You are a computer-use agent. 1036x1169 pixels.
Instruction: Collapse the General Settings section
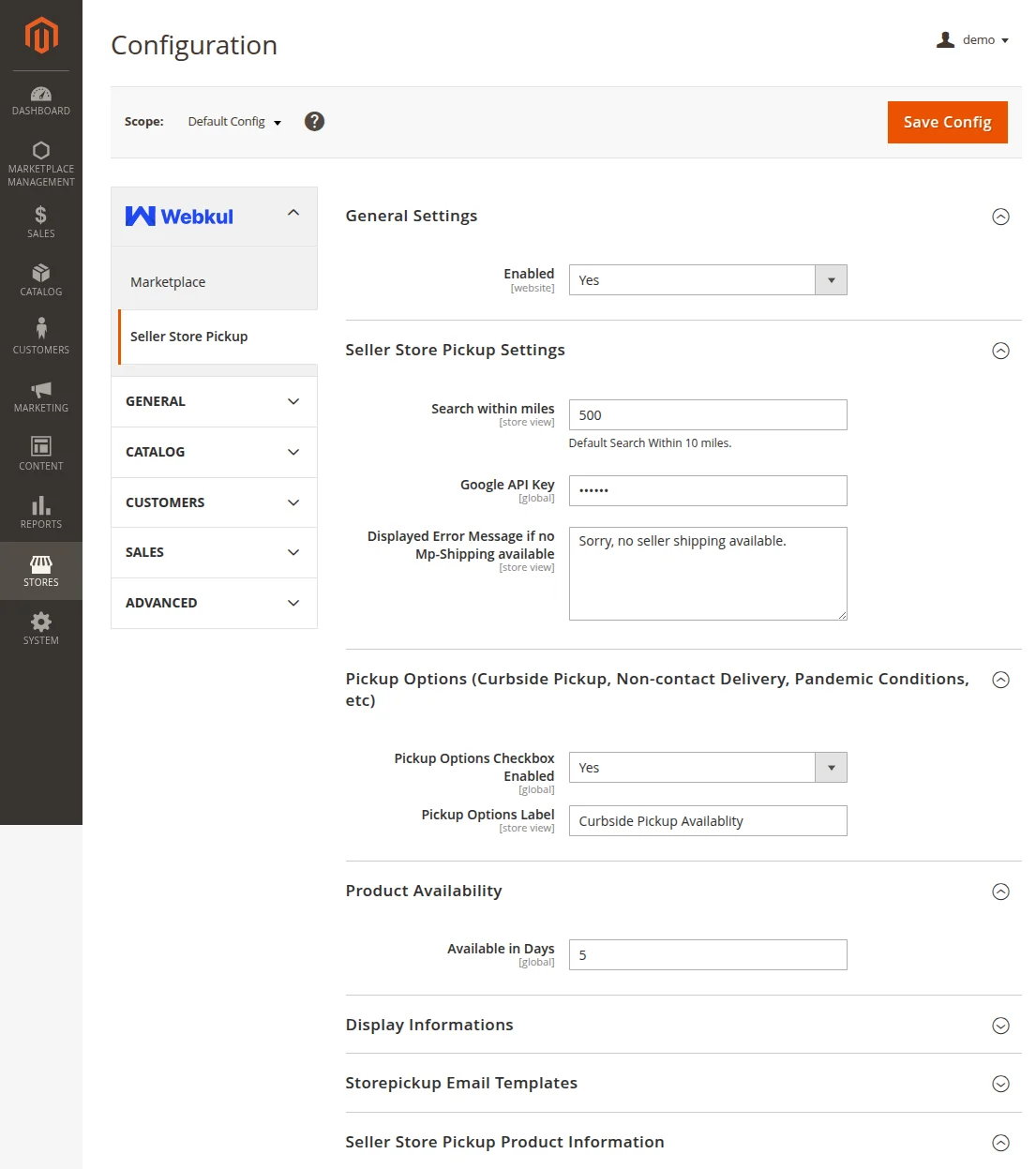point(1000,217)
